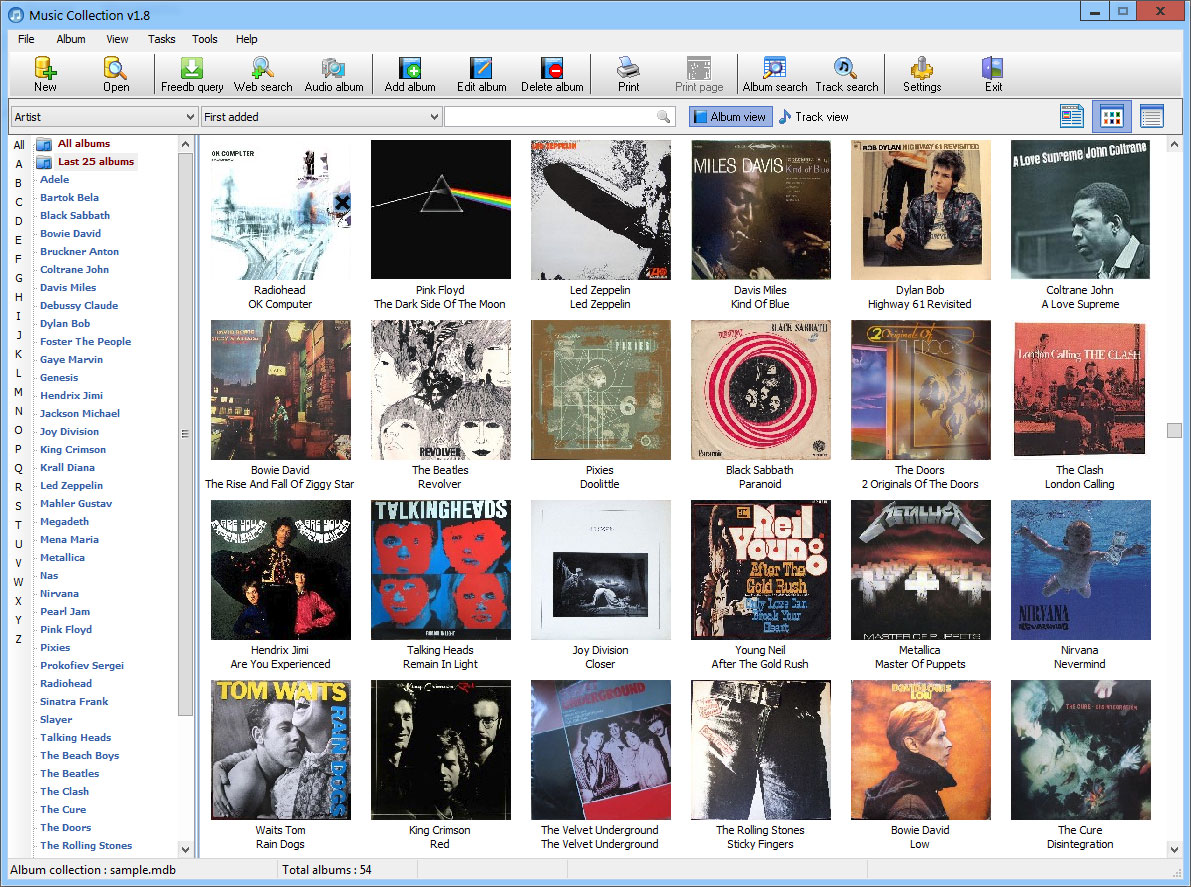Select Pink Floyd in the artist sidebar
Image resolution: width=1191 pixels, height=887 pixels.
click(64, 629)
